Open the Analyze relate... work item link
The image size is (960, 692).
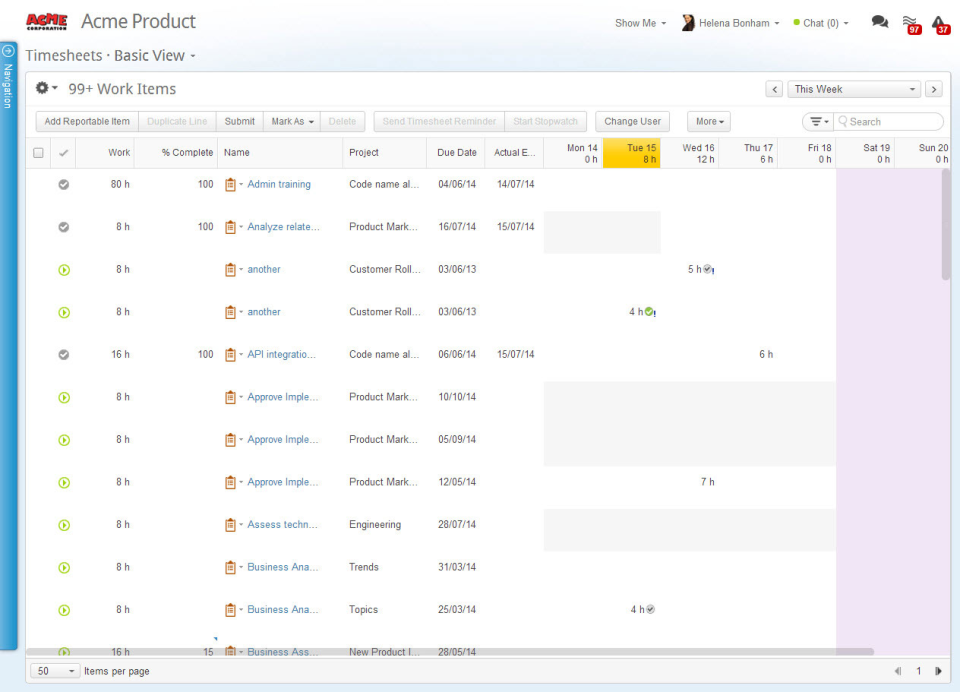coord(283,227)
